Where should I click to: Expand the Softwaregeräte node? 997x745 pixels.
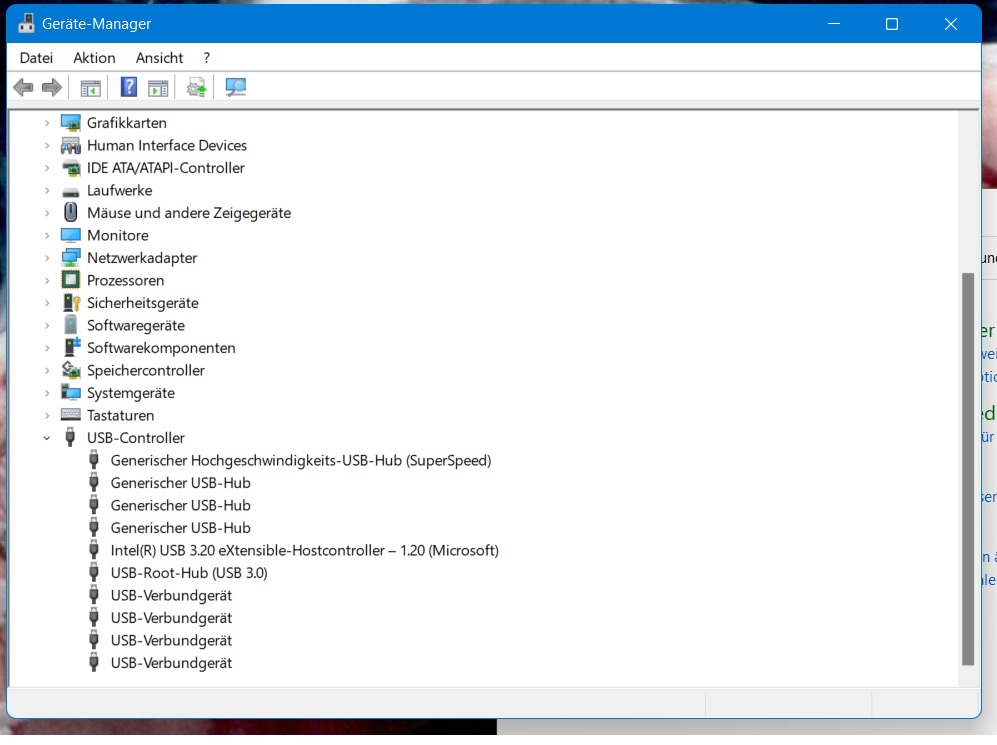tap(47, 325)
